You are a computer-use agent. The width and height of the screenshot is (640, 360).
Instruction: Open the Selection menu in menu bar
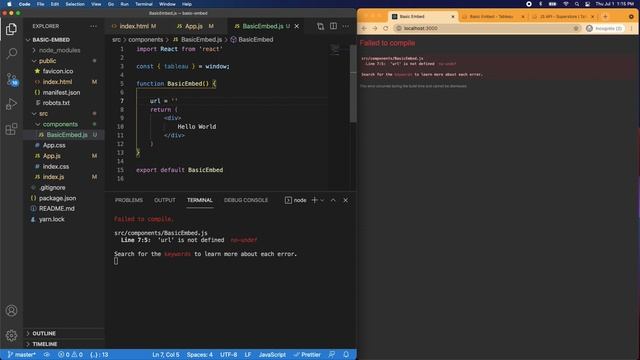(75, 4)
